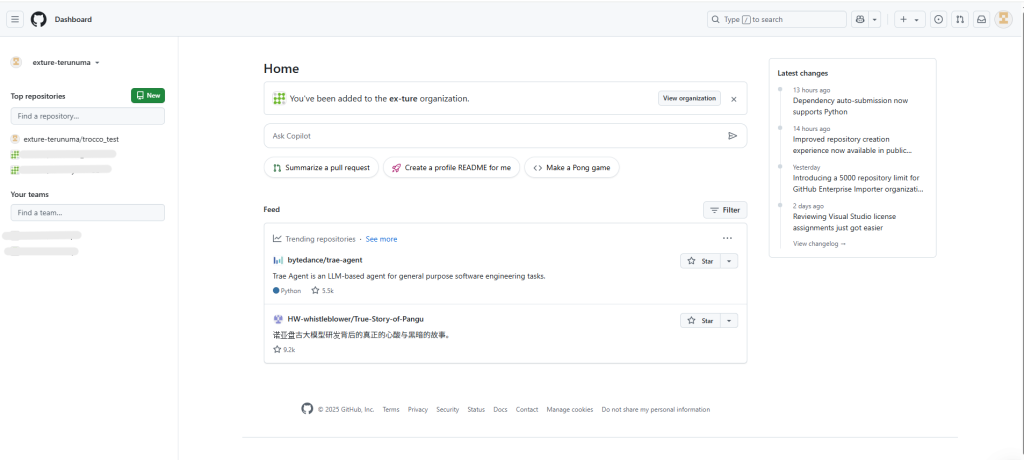Click the search box Type / to search
The image size is (1024, 460).
776,20
